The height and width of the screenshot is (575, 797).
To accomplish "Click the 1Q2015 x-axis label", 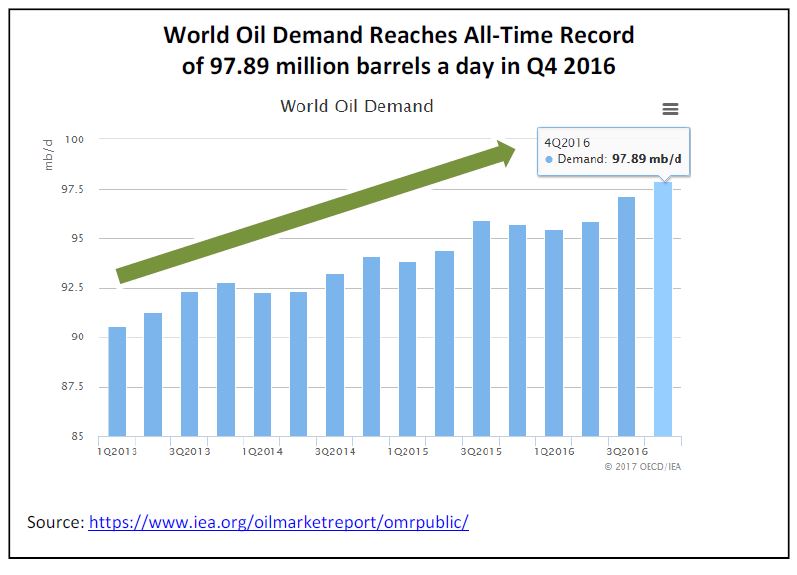I will [x=408, y=451].
